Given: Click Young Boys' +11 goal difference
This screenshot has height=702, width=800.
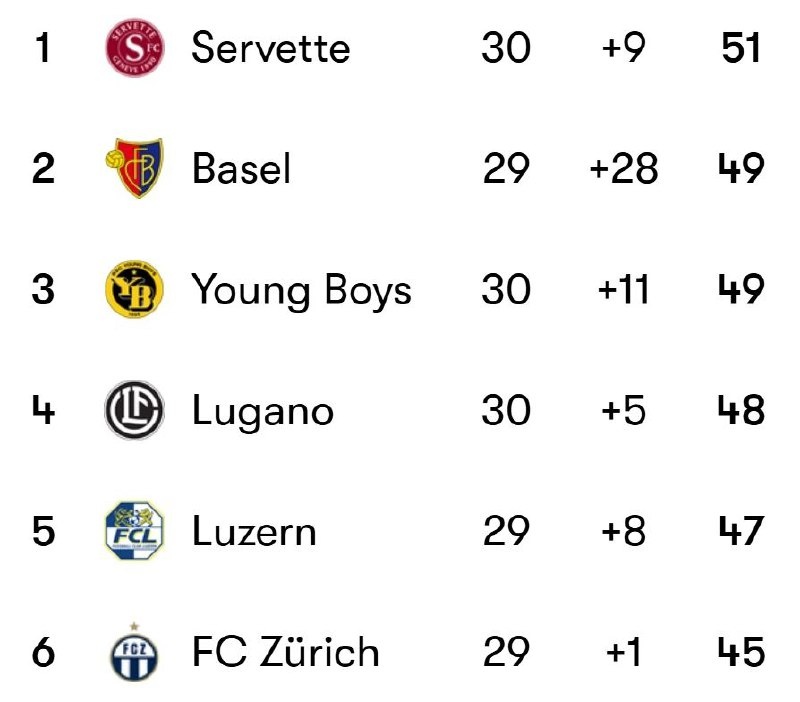Looking at the screenshot, I should coord(623,290).
